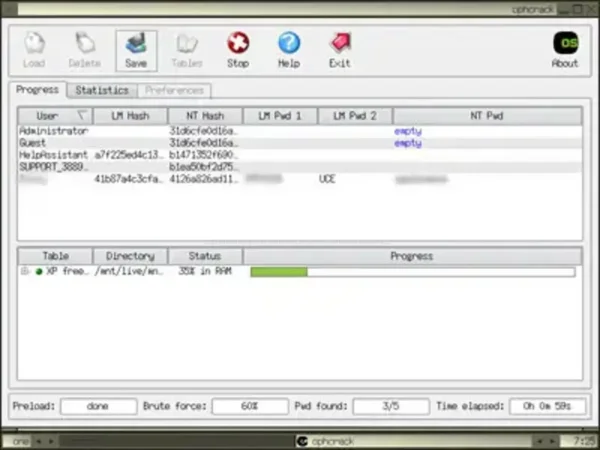
Task: Click the Time elapsed field
Action: pyautogui.click(x=548, y=406)
